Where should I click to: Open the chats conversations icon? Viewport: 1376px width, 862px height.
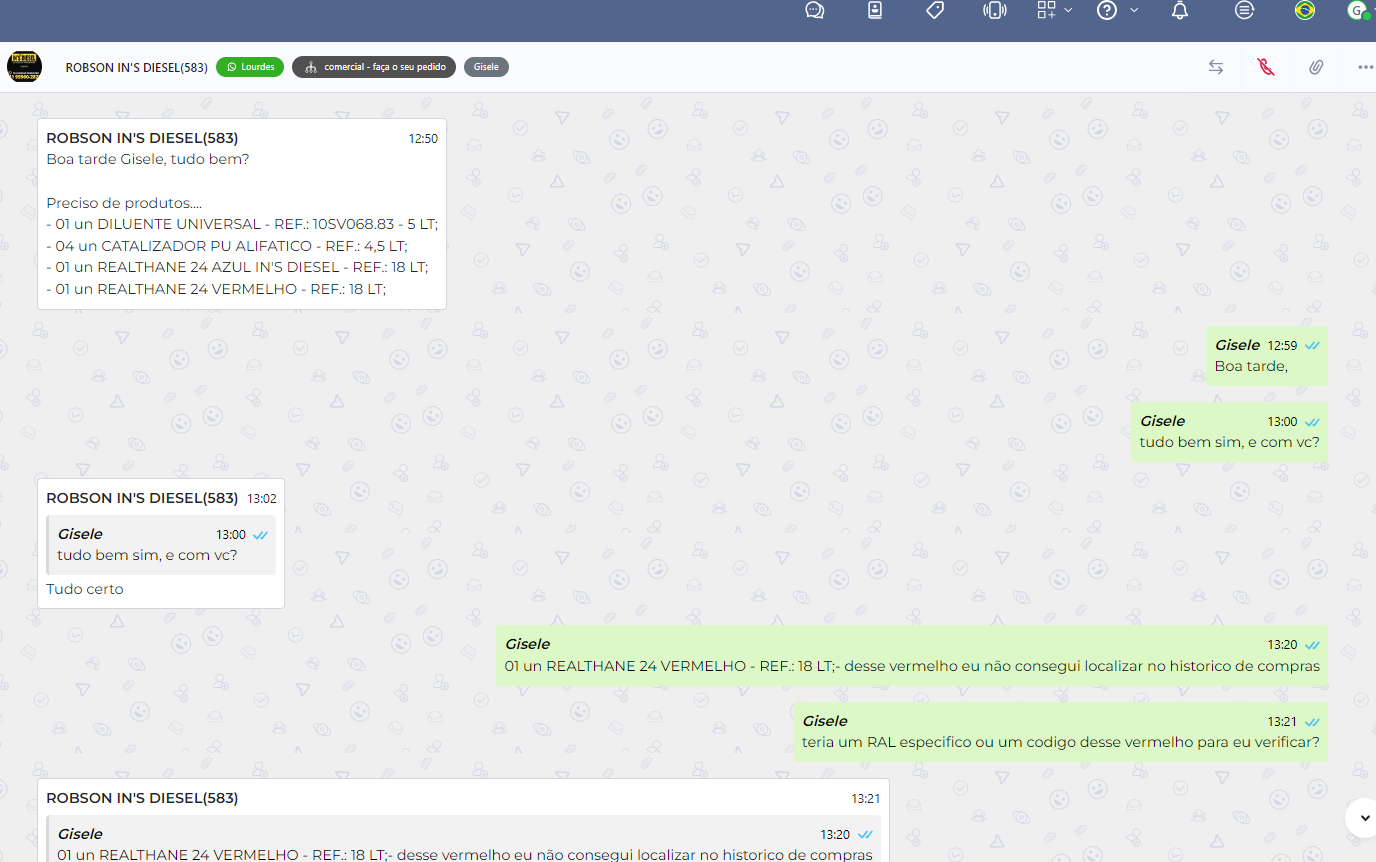(815, 11)
